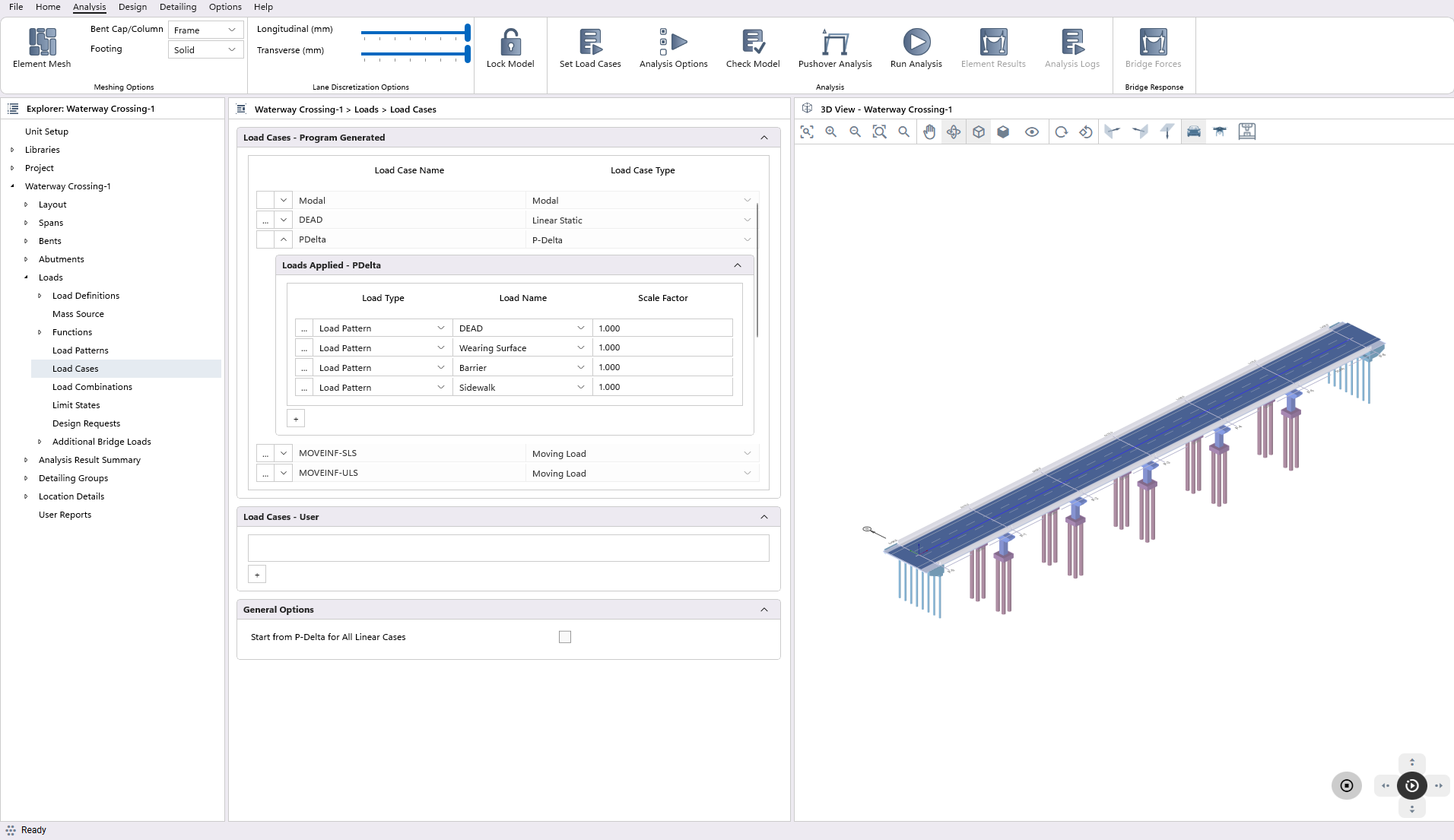Enable Start from P-Delta for All Linear Cases
Image resolution: width=1454 pixels, height=840 pixels.
(564, 637)
